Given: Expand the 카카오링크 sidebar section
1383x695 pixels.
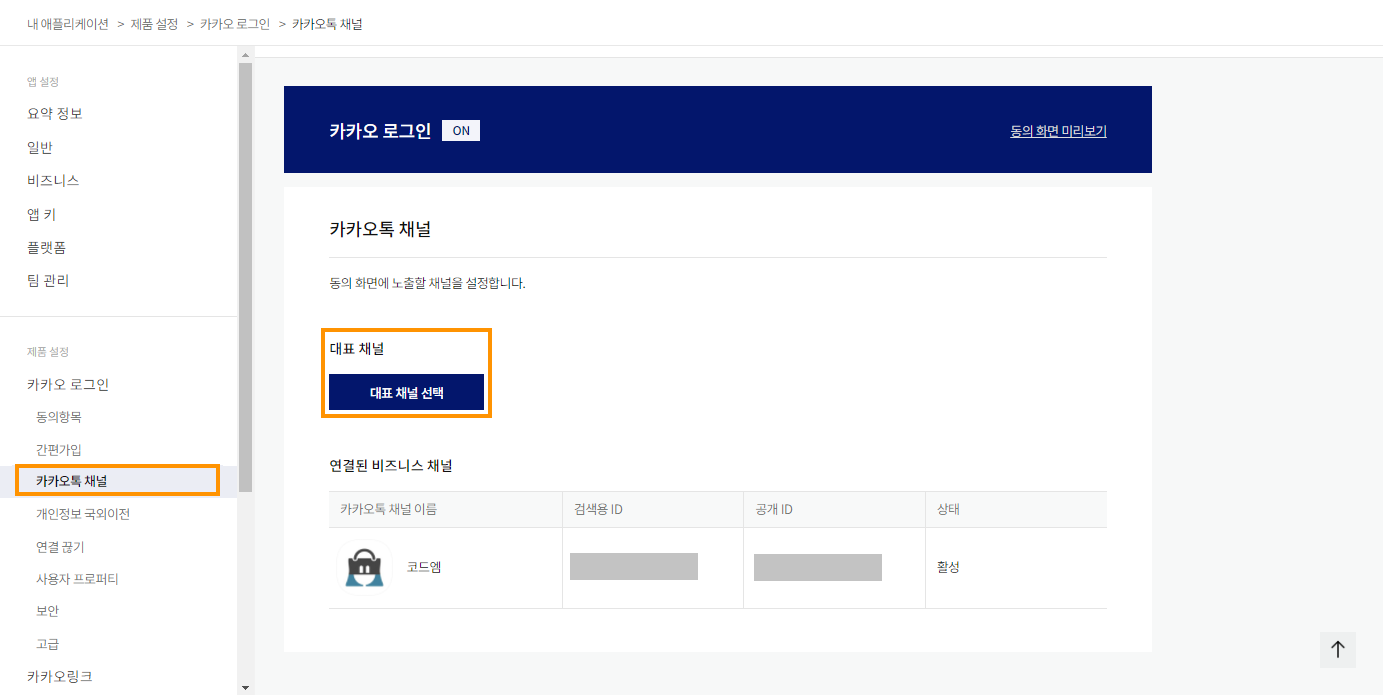Looking at the screenshot, I should pos(60,676).
